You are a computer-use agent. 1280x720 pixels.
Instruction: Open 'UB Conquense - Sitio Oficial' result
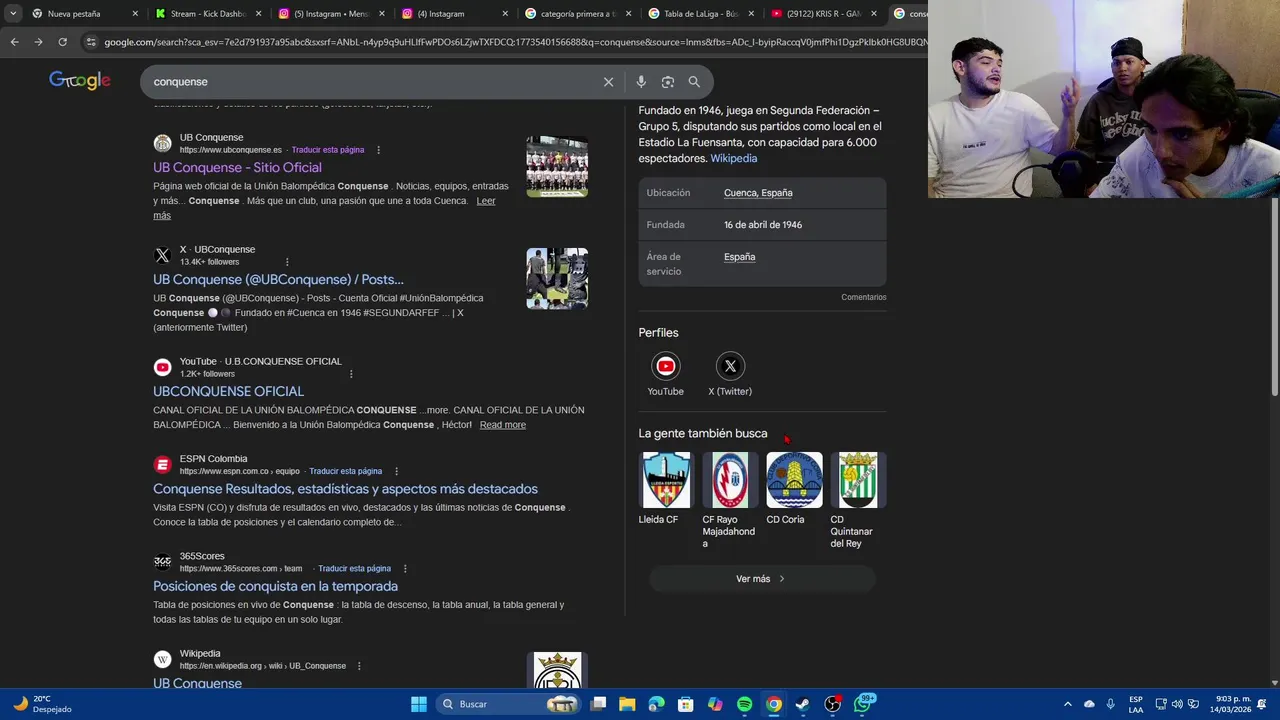pyautogui.click(x=237, y=167)
